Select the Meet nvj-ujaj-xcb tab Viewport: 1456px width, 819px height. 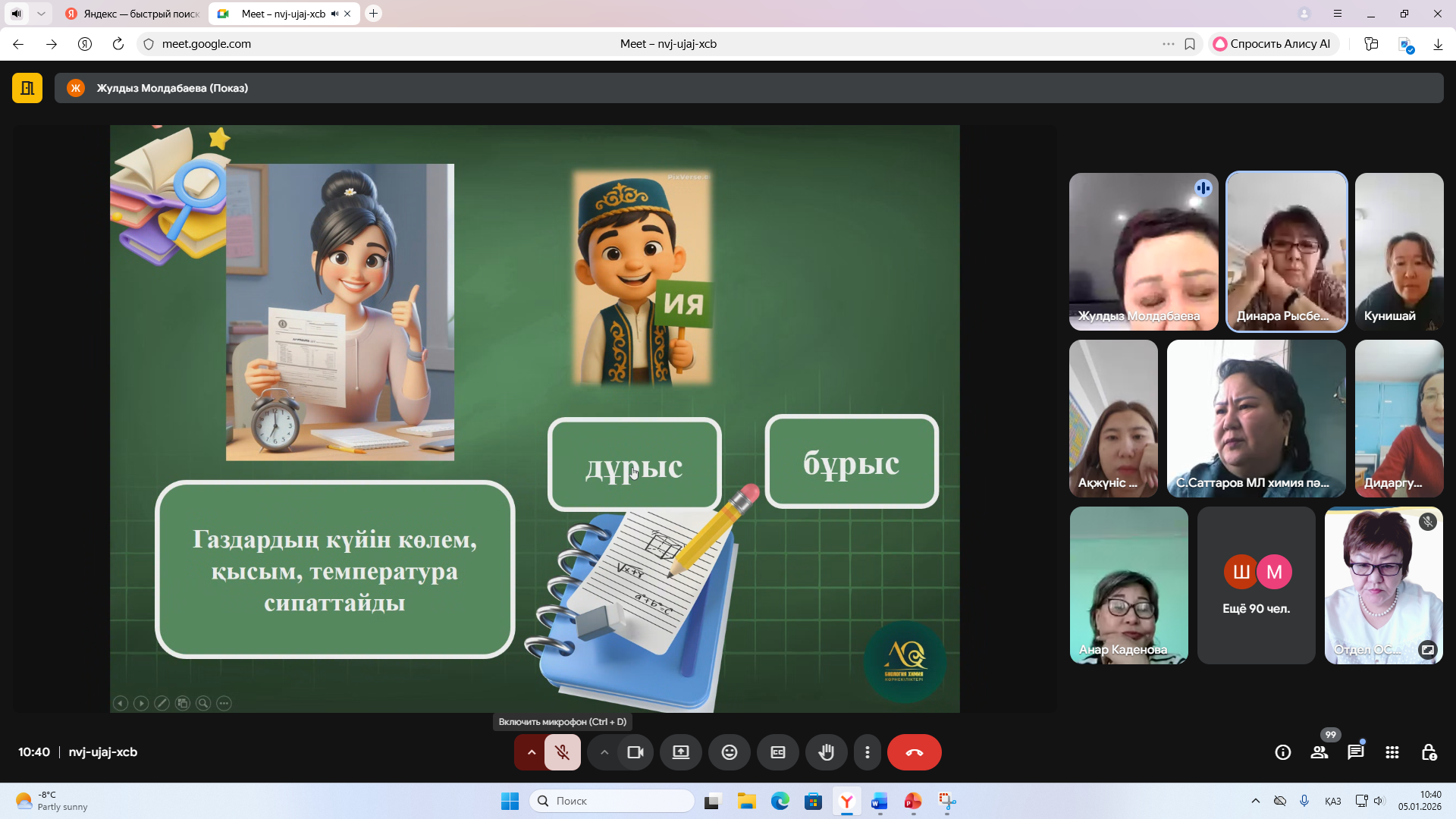[x=283, y=14]
